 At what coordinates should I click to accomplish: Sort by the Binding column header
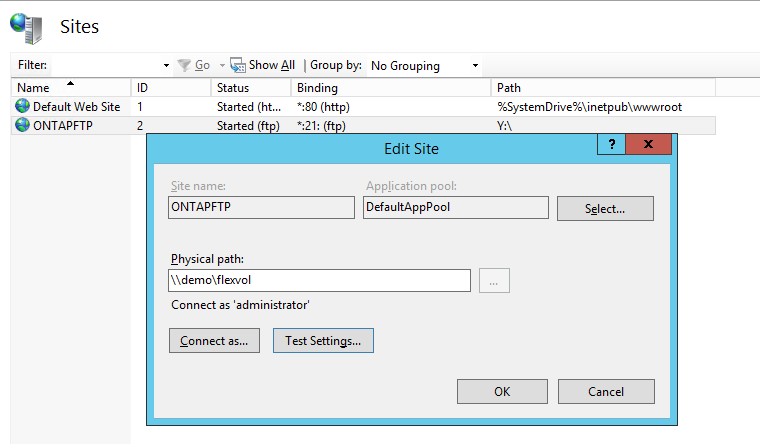[391, 88]
